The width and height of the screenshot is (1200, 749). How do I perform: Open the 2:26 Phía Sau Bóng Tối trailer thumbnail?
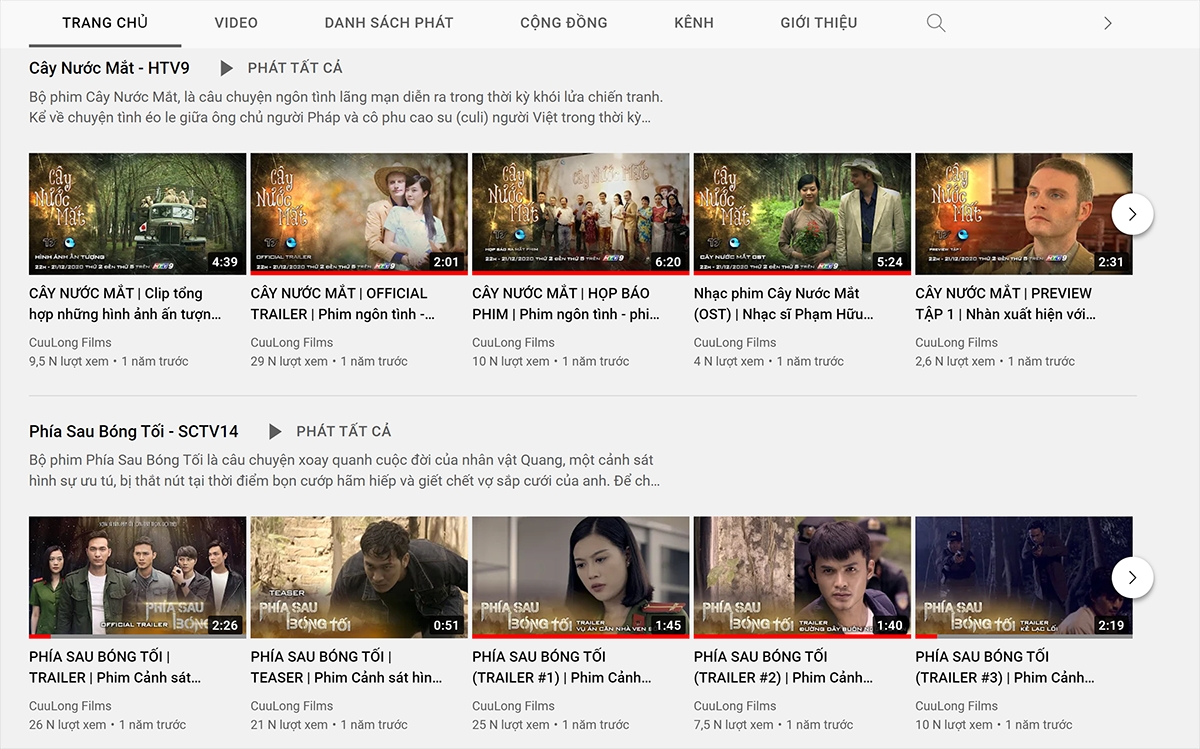coord(137,577)
